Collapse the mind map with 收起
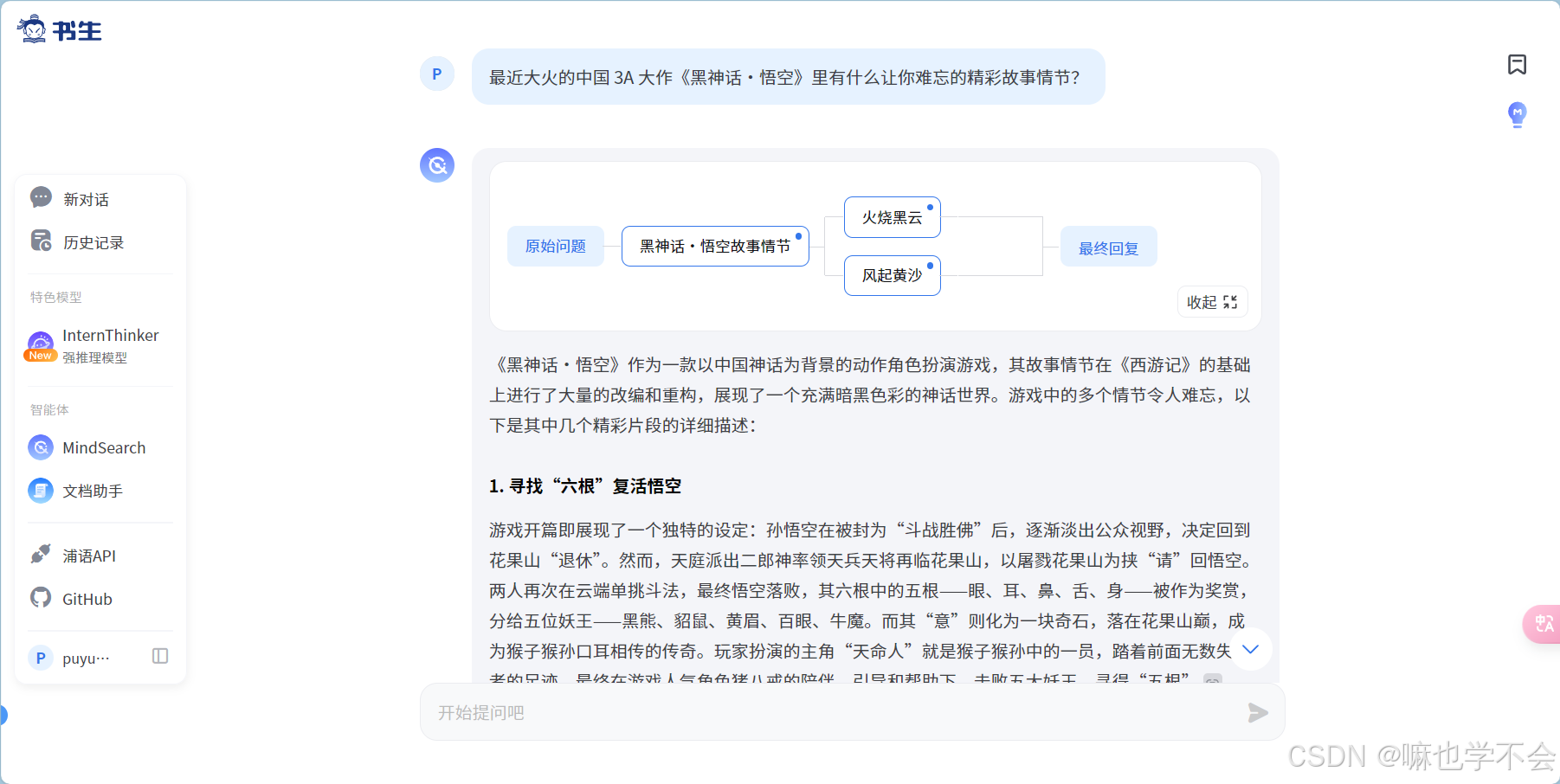This screenshot has height=784, width=1560. [x=1212, y=302]
